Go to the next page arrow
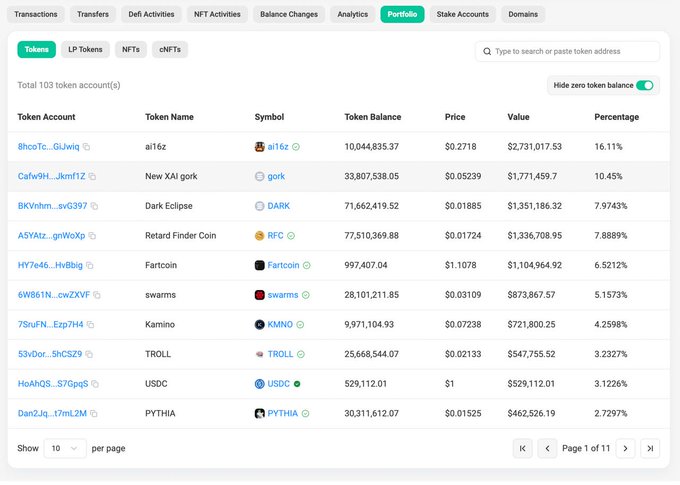680x485 pixels. tap(625, 448)
